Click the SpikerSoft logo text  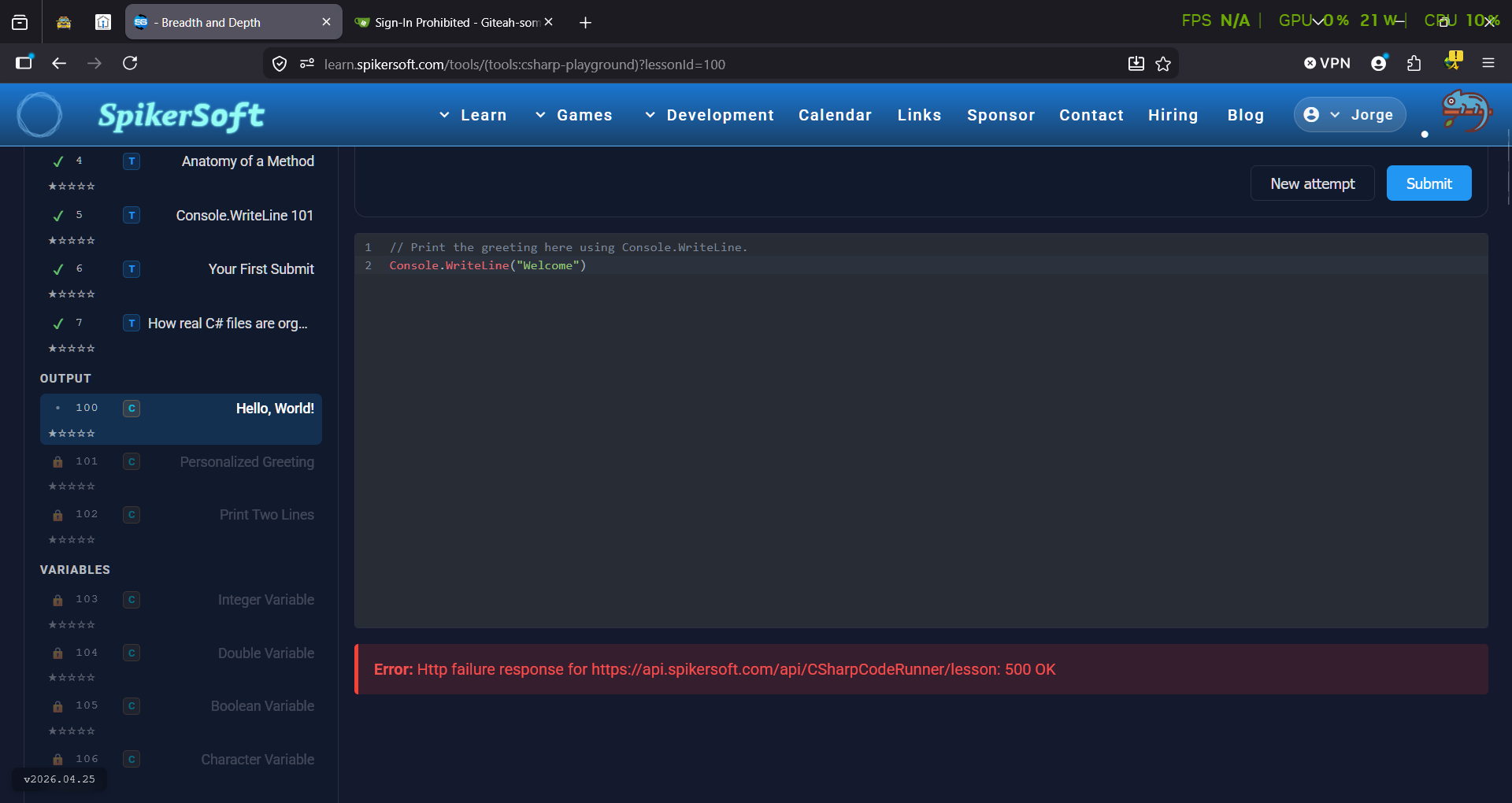181,116
